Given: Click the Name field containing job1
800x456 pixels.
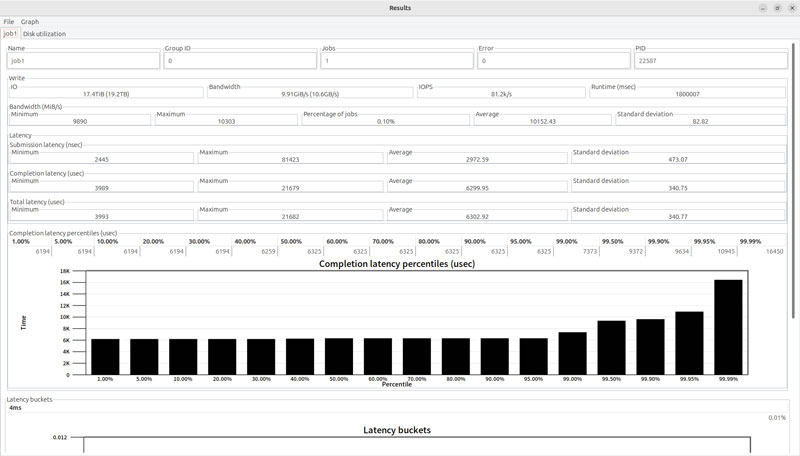Looking at the screenshot, I should pos(84,60).
